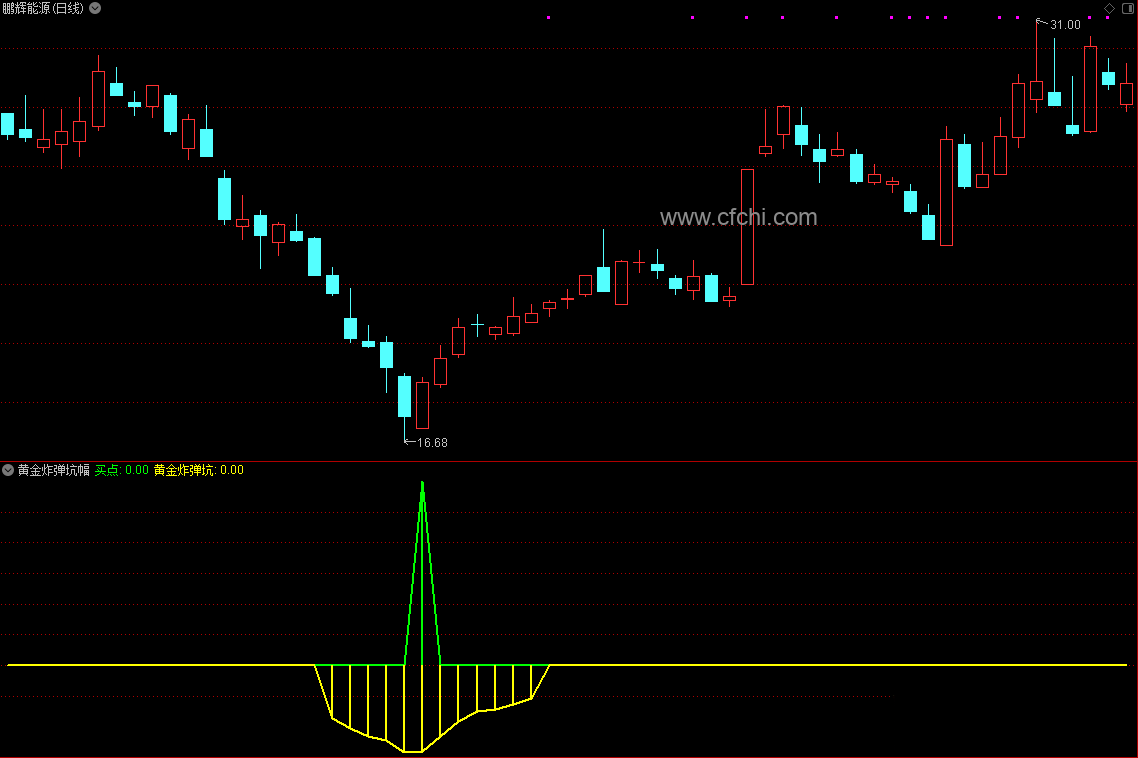Select the 黄金炸弹坑幅 indicator name
This screenshot has width=1138, height=758.
click(54, 470)
